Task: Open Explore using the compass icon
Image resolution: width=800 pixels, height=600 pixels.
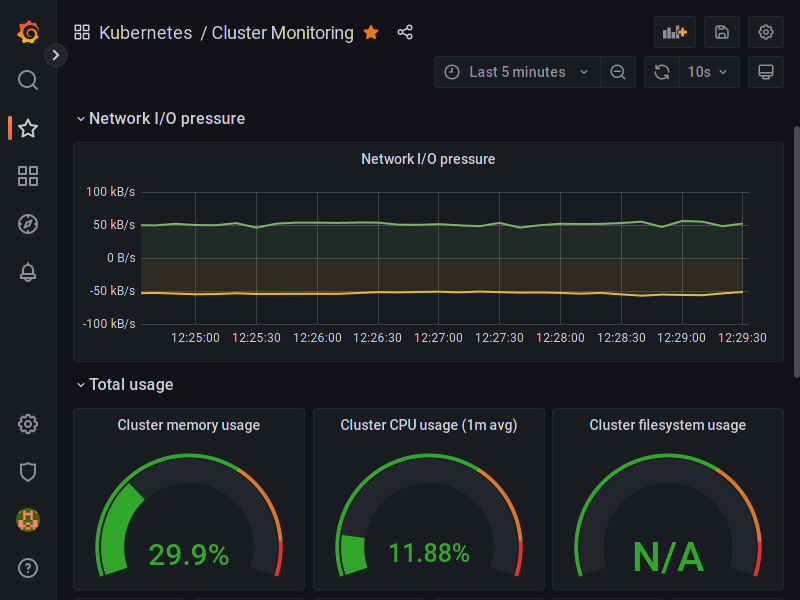Action: 28,224
